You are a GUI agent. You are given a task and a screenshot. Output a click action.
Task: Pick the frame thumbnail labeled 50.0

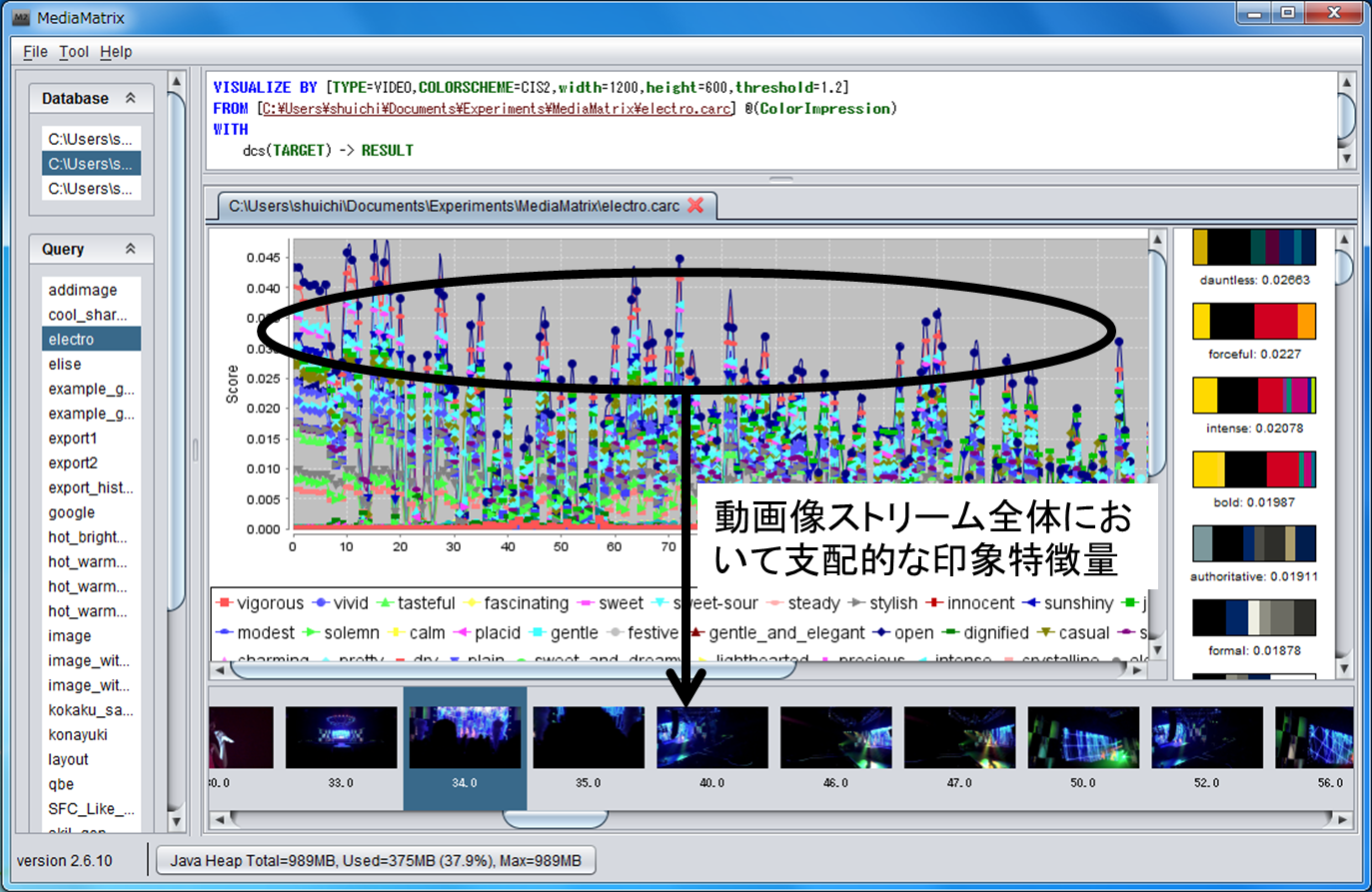click(1083, 738)
